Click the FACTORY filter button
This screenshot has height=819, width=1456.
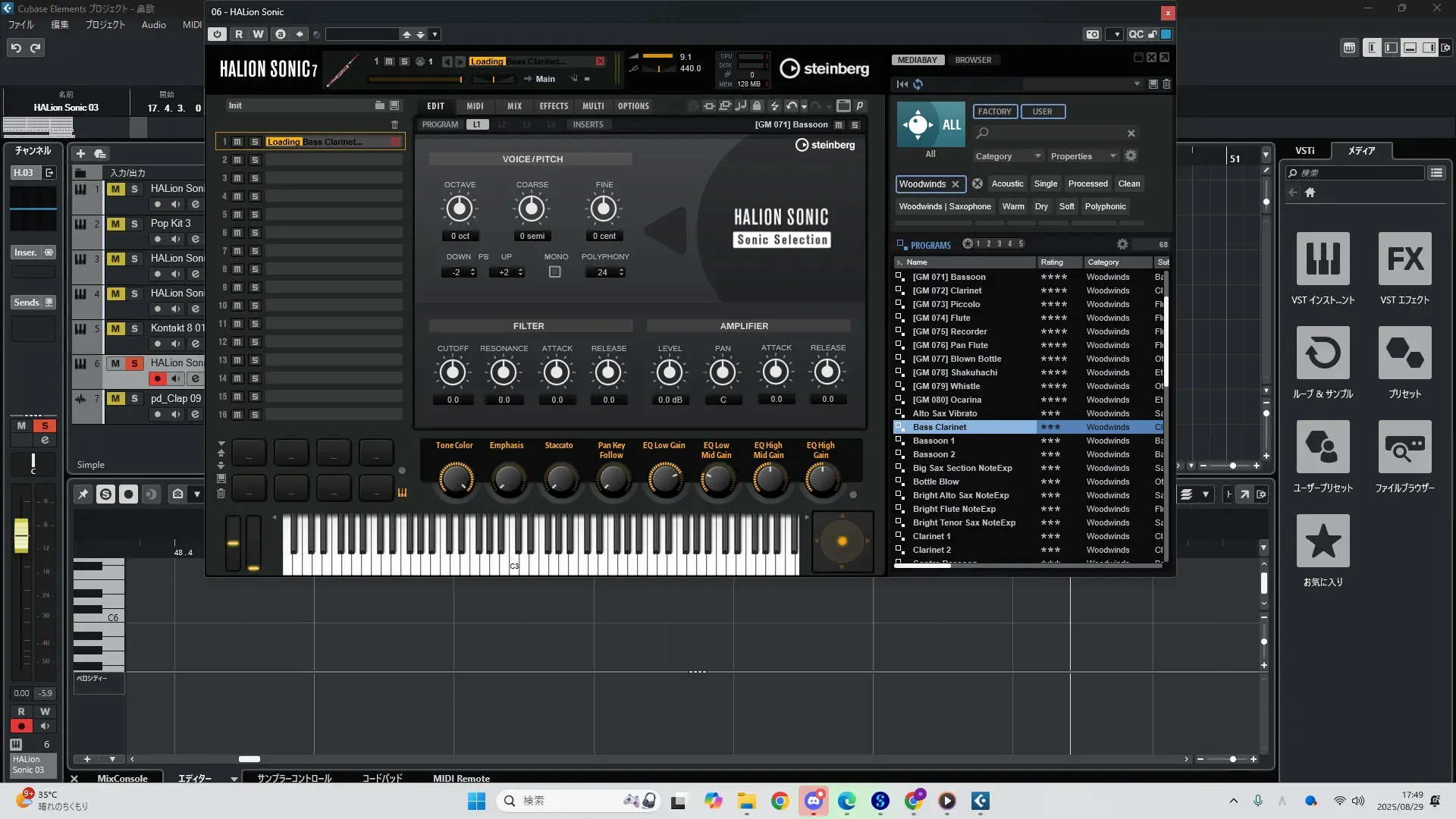click(994, 111)
